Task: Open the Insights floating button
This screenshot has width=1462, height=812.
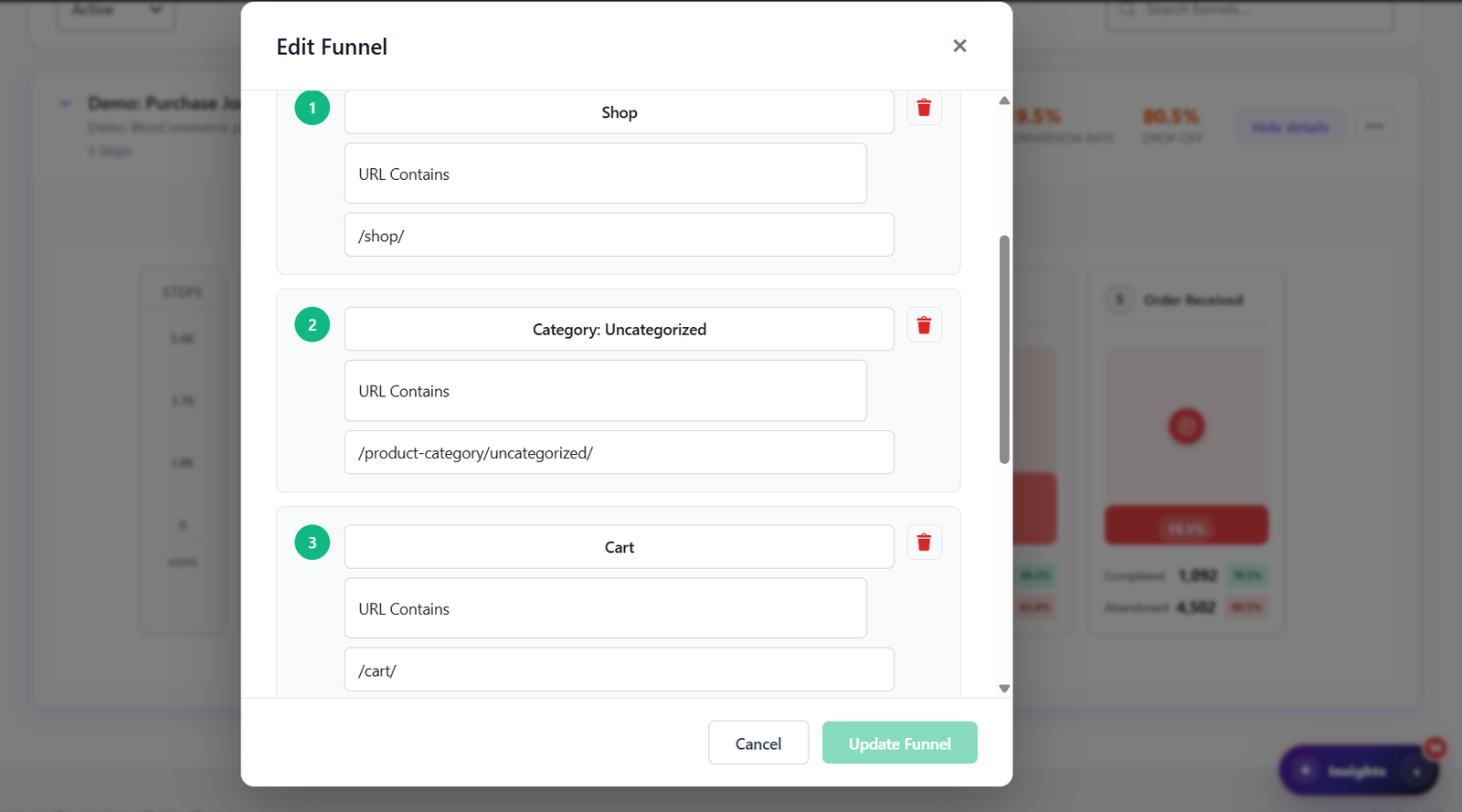Action: click(1358, 771)
